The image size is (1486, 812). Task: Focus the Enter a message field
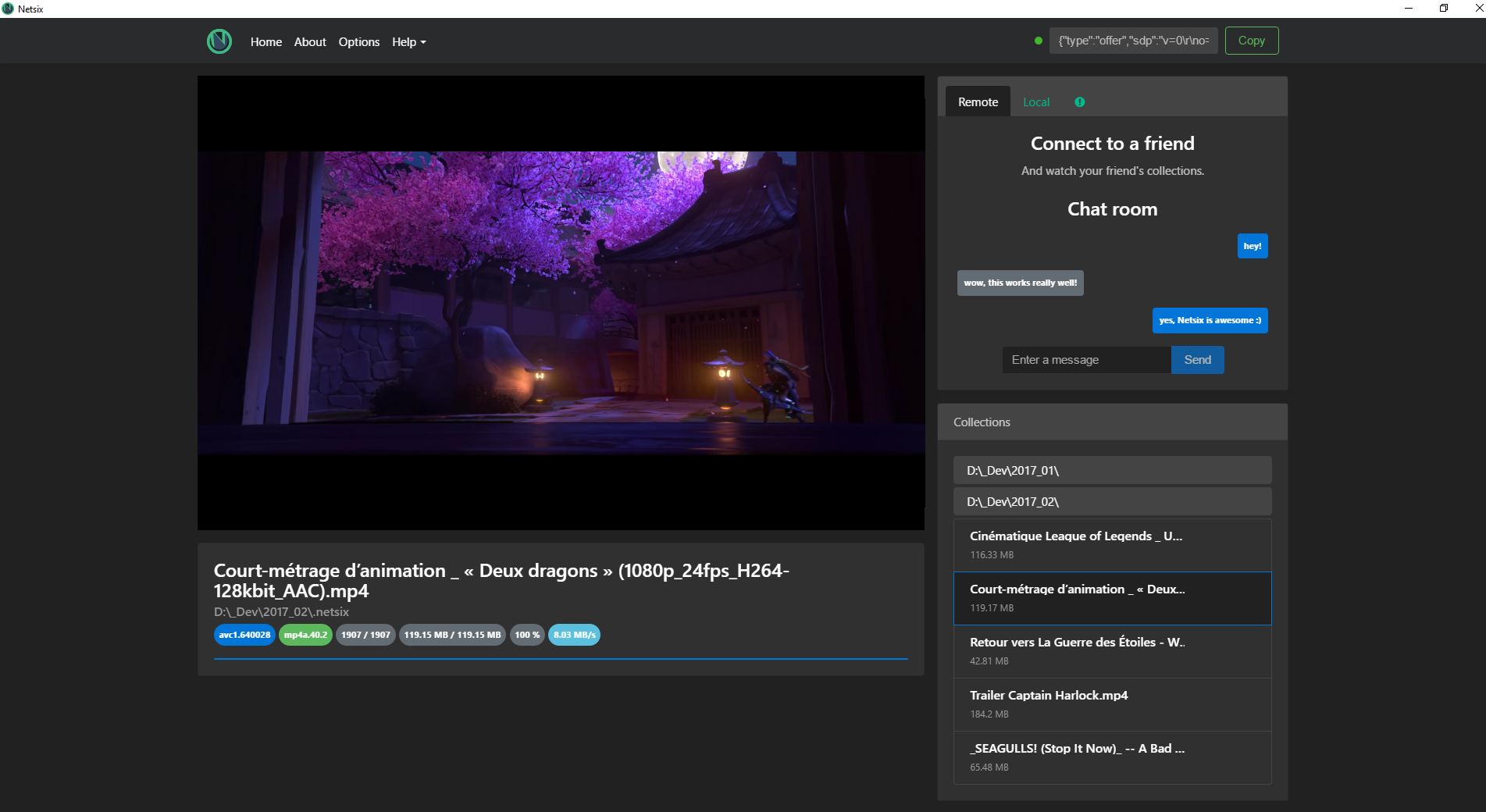[1086, 360]
